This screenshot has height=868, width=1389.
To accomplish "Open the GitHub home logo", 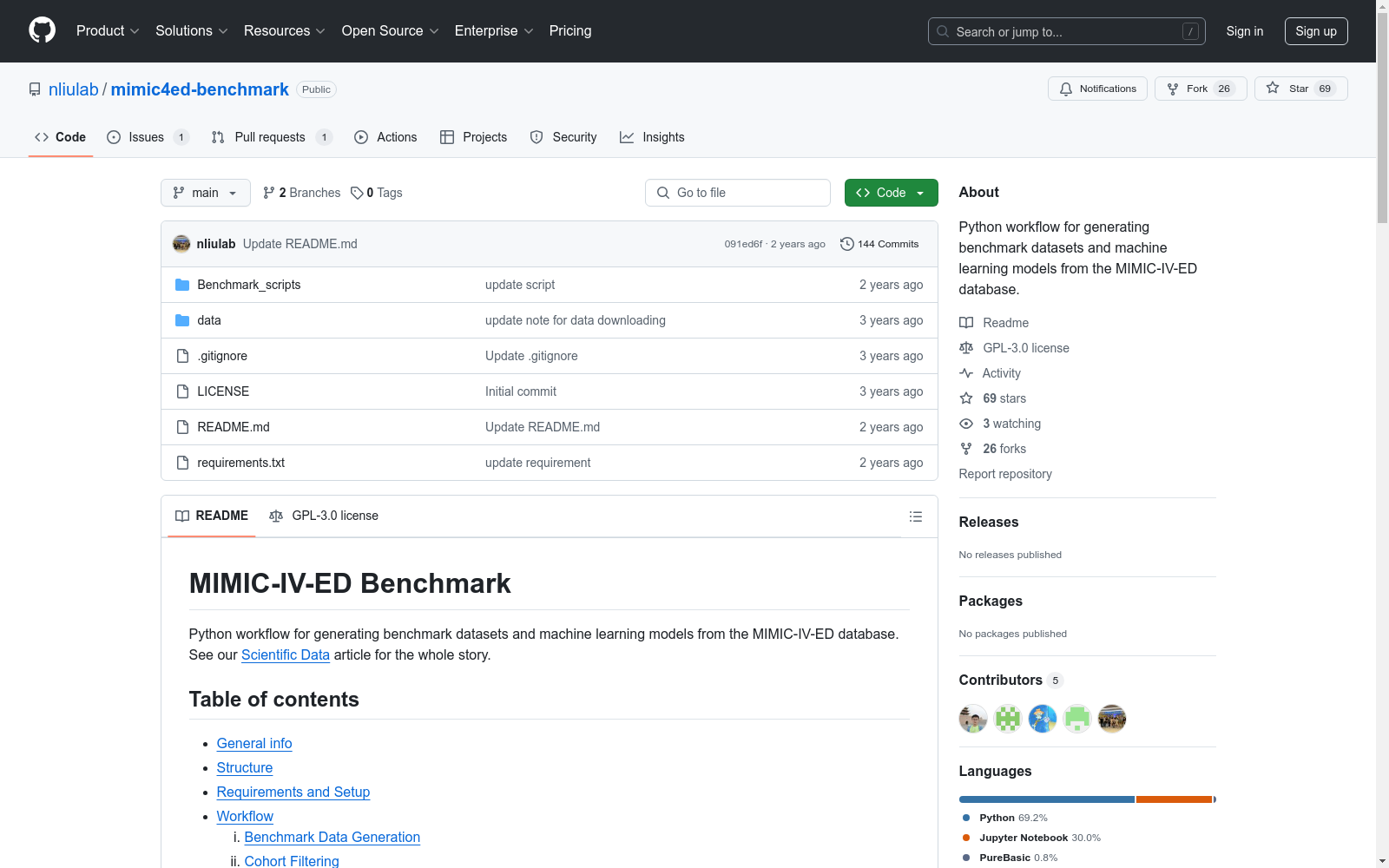I will (x=42, y=30).
